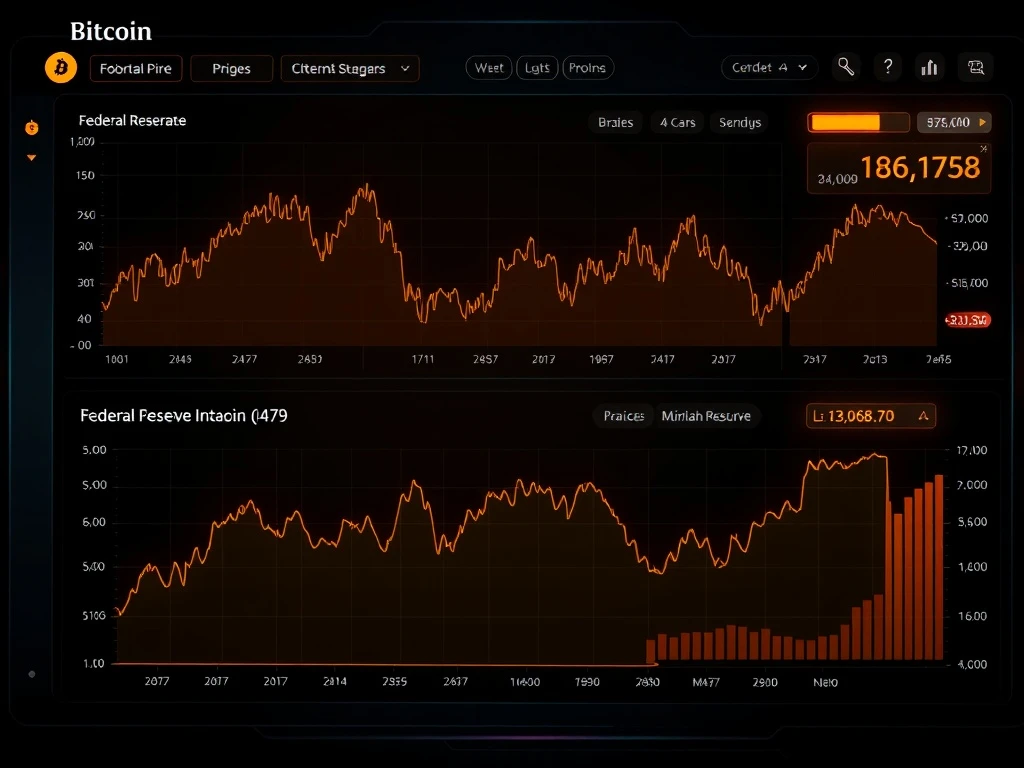Click the small icon in the 186,1758 panel corner
This screenshot has height=768, width=1024.
983,150
